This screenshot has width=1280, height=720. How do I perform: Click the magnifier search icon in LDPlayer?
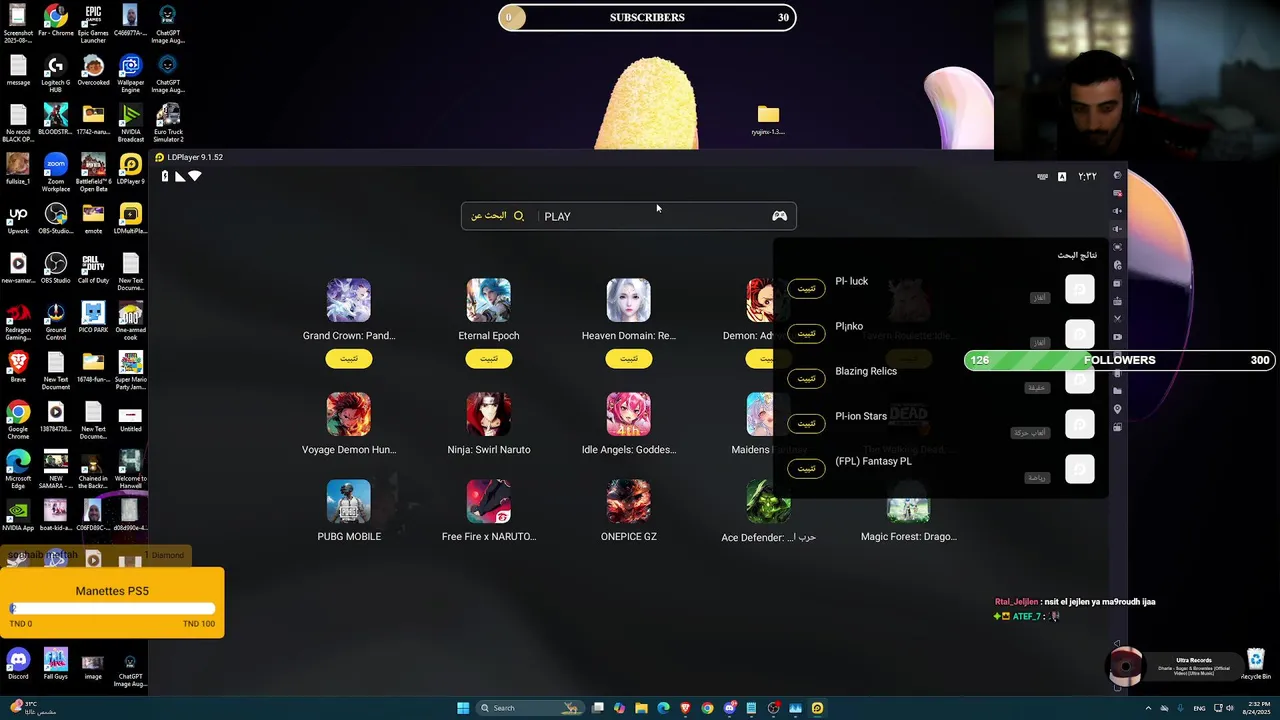coord(519,216)
